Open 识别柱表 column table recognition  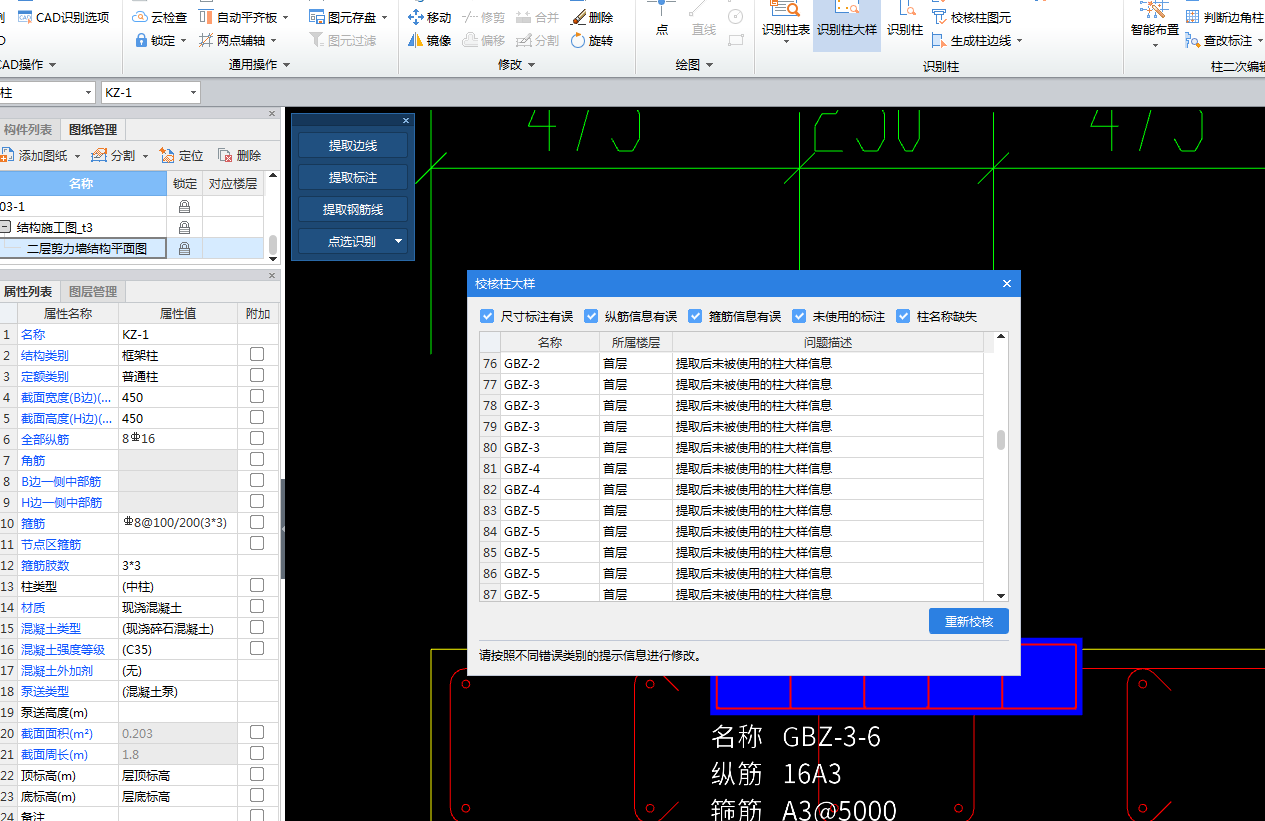[786, 20]
